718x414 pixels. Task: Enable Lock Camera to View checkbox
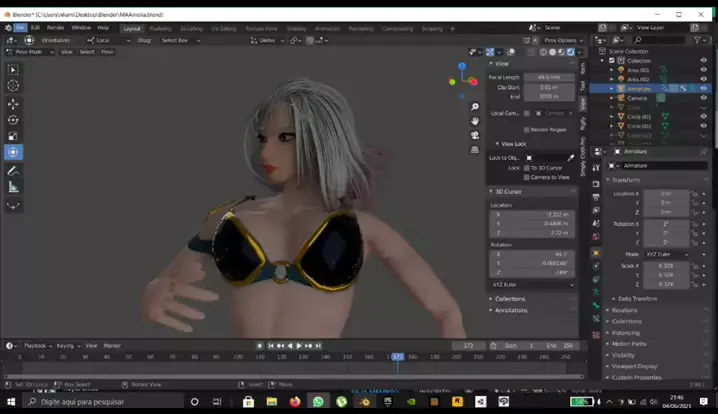click(x=527, y=177)
